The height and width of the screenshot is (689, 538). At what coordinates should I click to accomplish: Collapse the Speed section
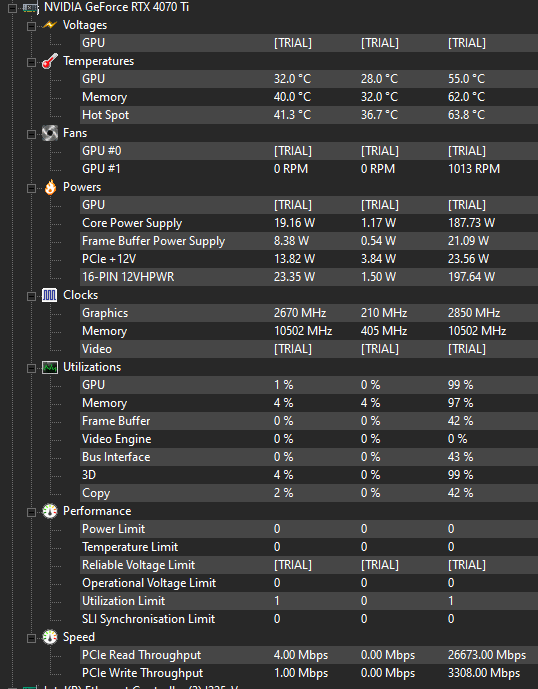31,638
